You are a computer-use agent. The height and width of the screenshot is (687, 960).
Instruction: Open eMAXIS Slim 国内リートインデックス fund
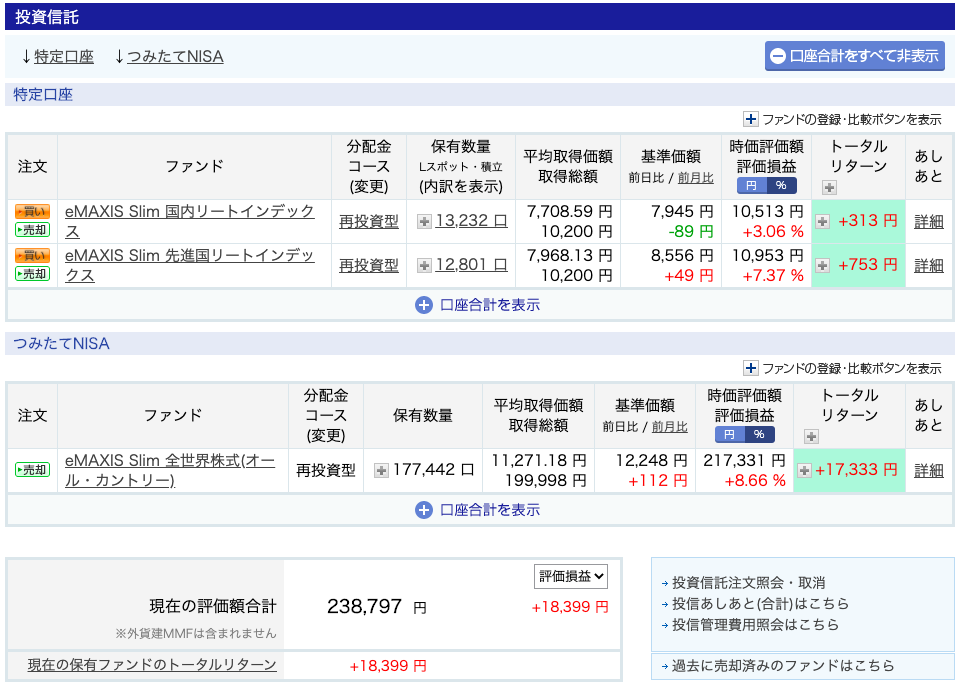[x=190, y=222]
